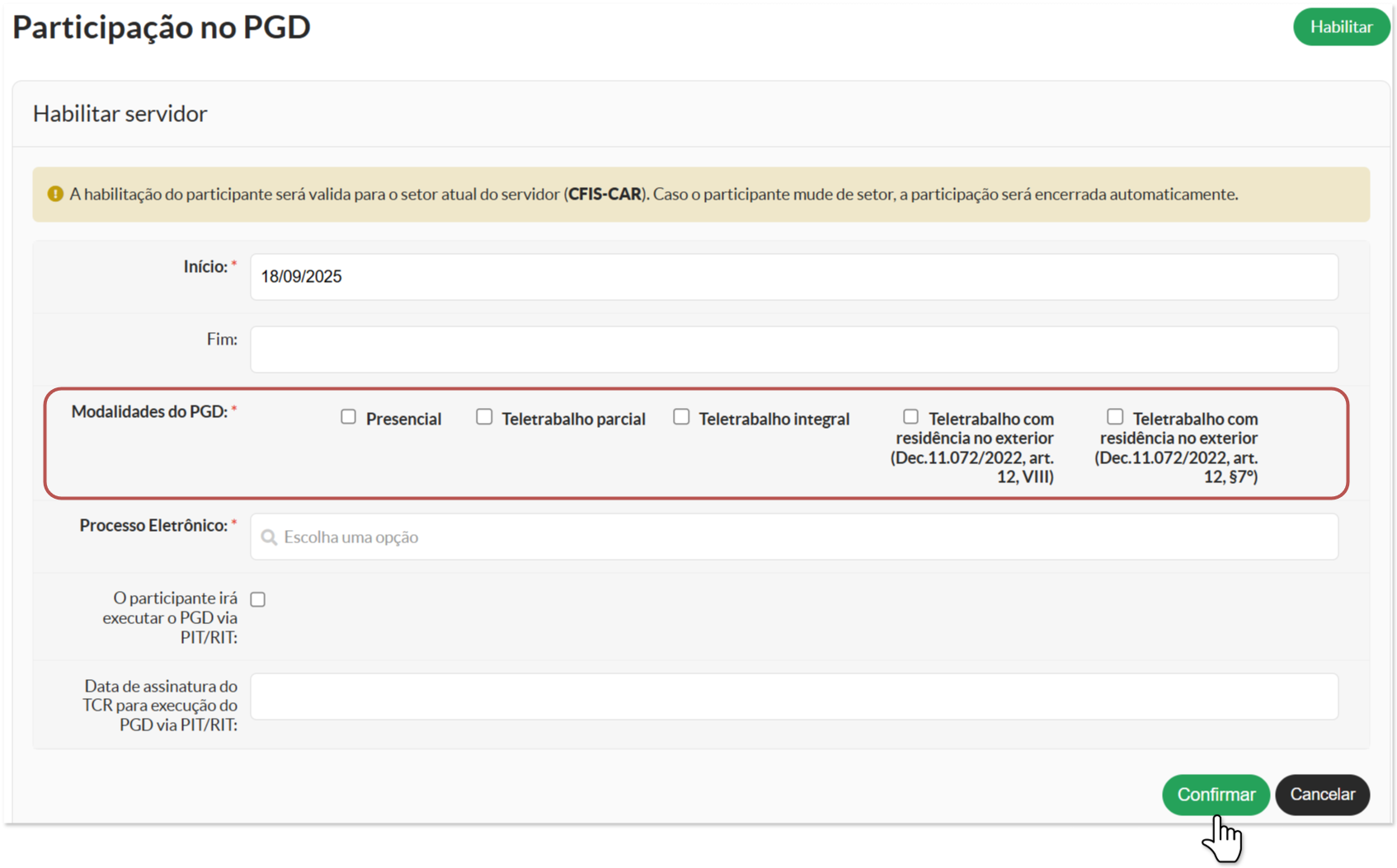This screenshot has height=868, width=1397.
Task: Click the Presencial label text
Action: pyautogui.click(x=403, y=419)
